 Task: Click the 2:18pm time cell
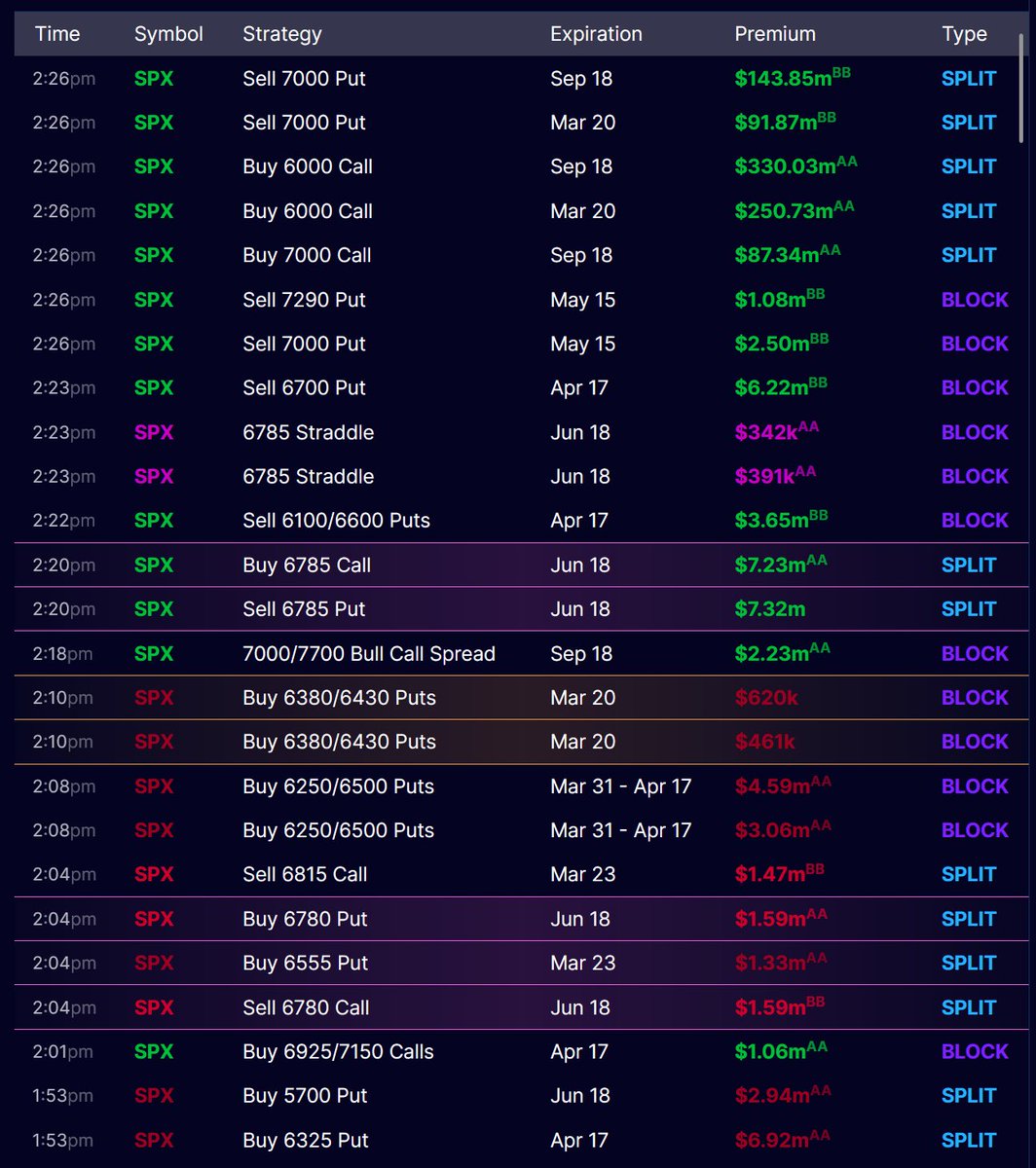point(63,653)
